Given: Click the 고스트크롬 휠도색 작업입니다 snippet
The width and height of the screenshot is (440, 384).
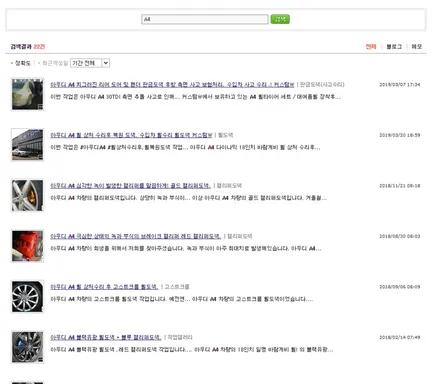Looking at the screenshot, I should tap(182, 299).
